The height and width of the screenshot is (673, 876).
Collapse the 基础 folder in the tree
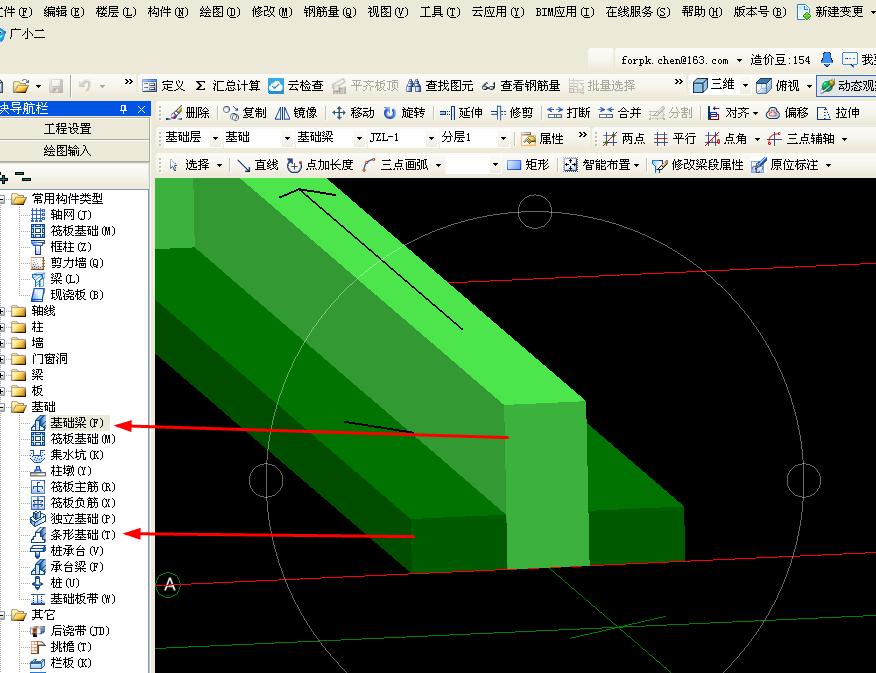tap(3, 407)
